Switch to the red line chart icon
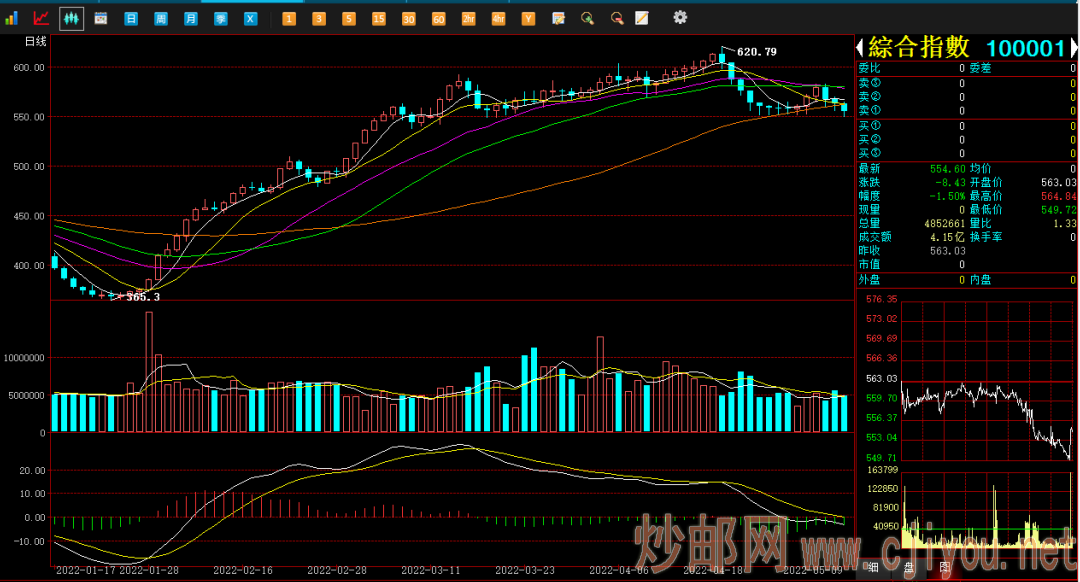 click(41, 18)
